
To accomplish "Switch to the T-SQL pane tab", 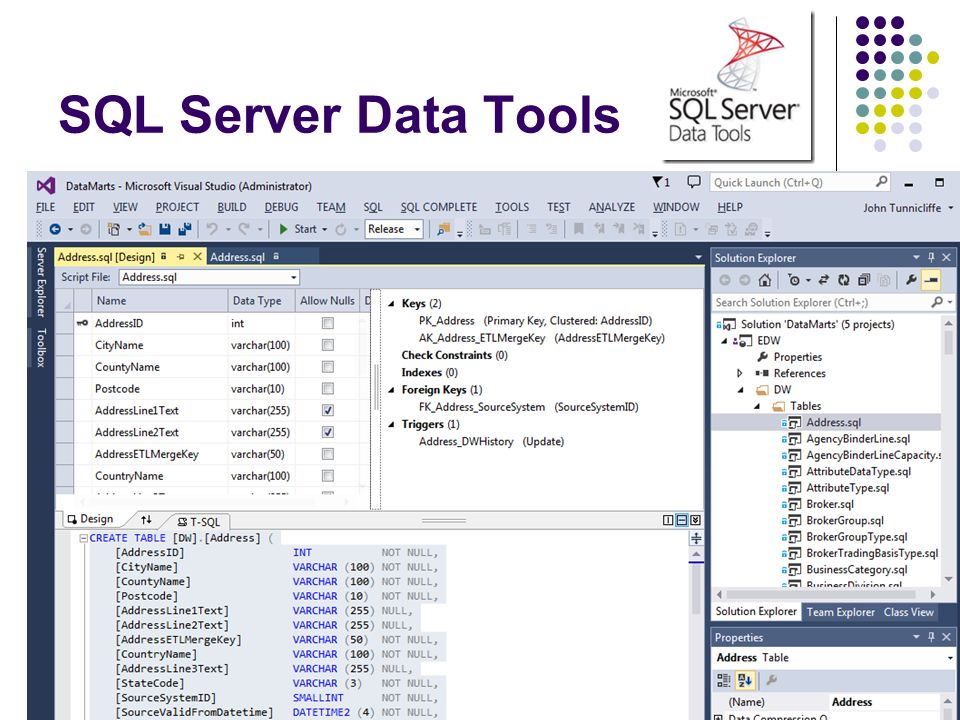I will click(199, 522).
